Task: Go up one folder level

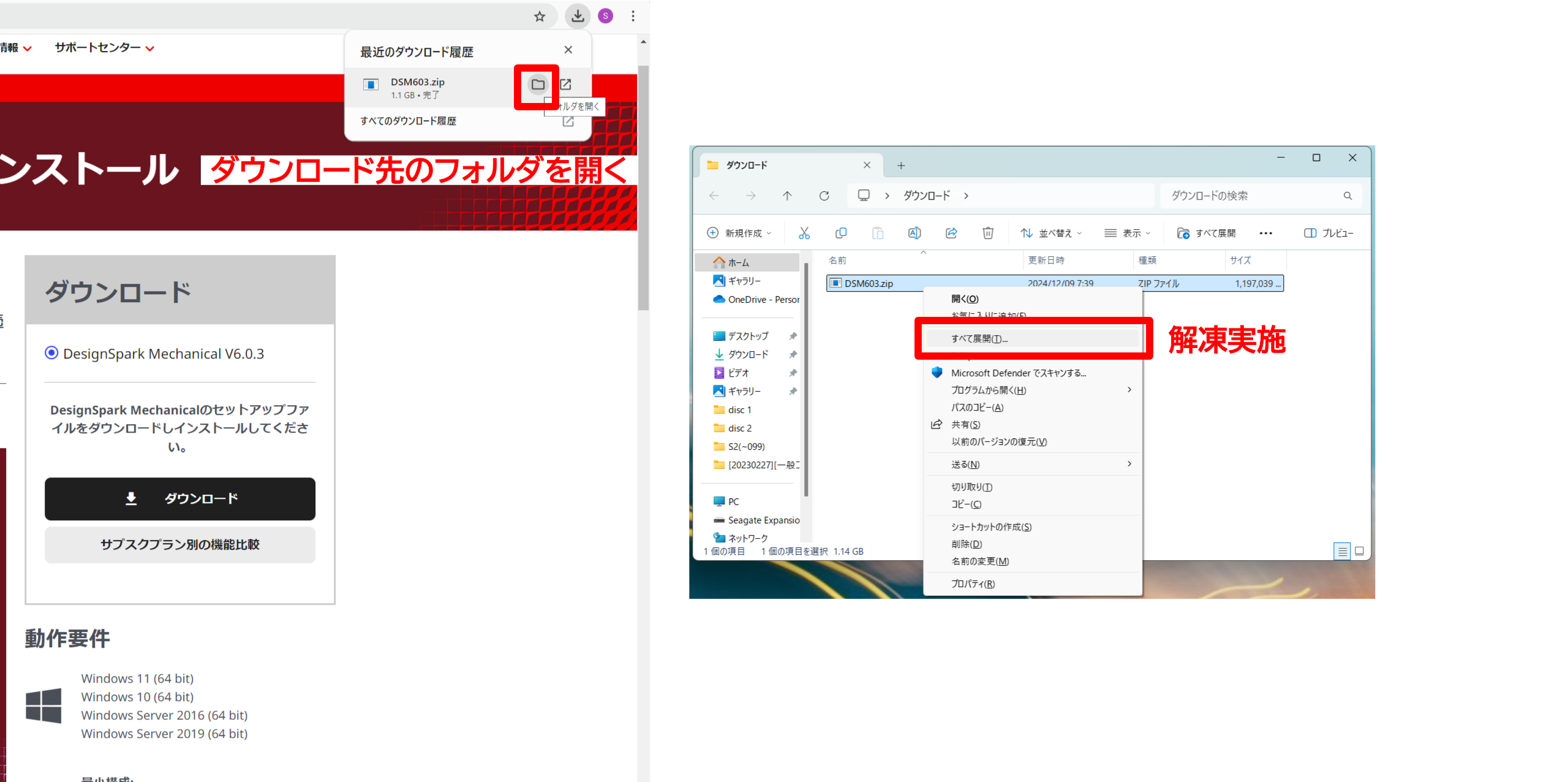Action: pyautogui.click(x=787, y=195)
